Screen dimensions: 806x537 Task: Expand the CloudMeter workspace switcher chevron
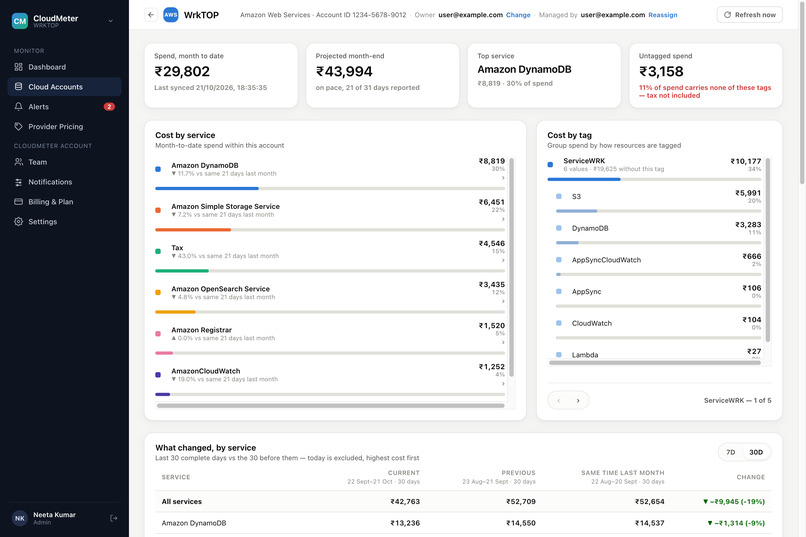[x=111, y=21]
